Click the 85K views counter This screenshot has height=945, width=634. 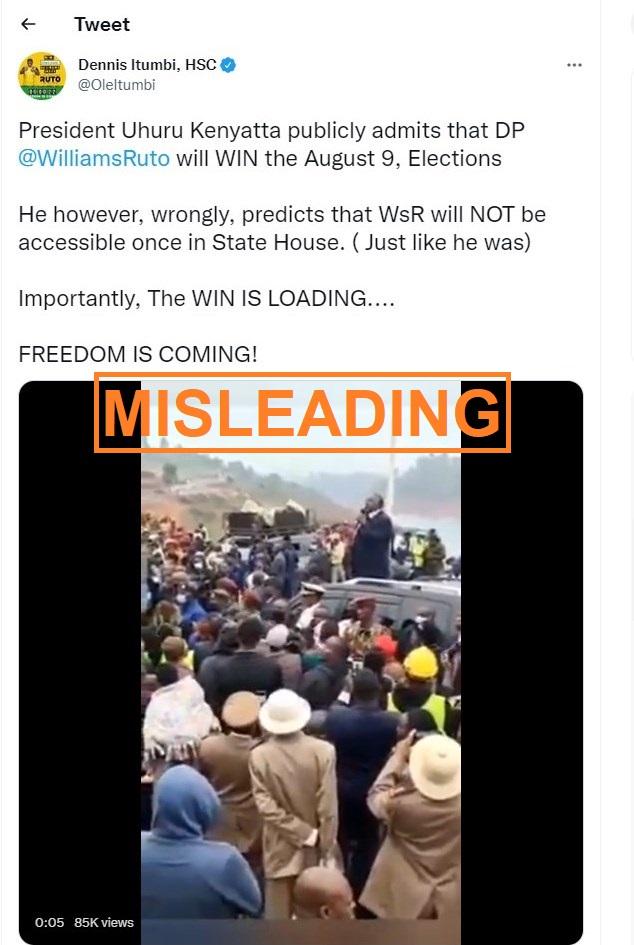pos(104,922)
